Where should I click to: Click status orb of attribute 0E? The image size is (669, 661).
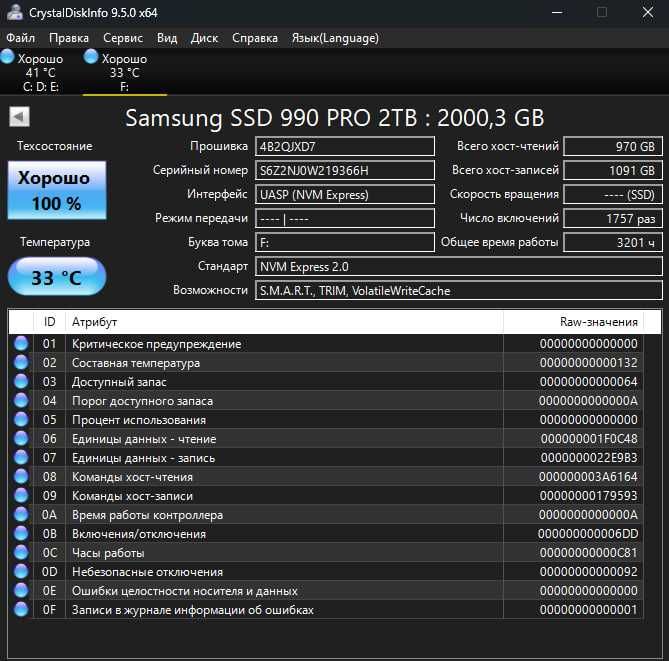tap(21, 590)
